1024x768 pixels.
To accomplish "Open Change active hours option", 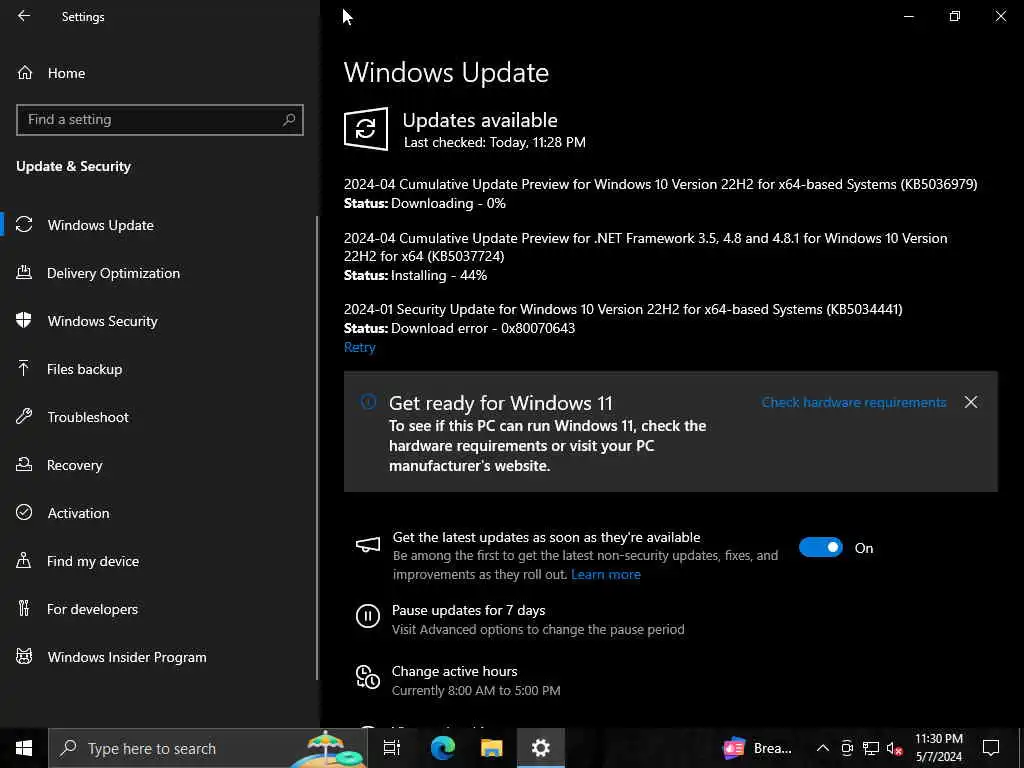I will tap(455, 671).
